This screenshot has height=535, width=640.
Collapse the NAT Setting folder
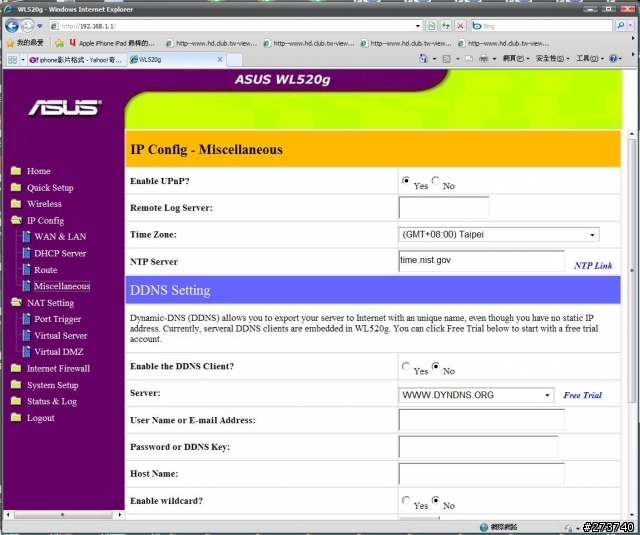[16, 302]
